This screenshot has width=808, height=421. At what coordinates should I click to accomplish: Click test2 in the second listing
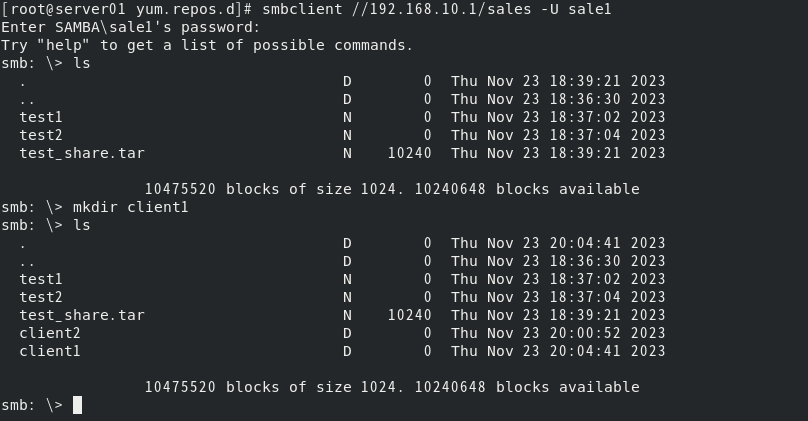point(41,297)
